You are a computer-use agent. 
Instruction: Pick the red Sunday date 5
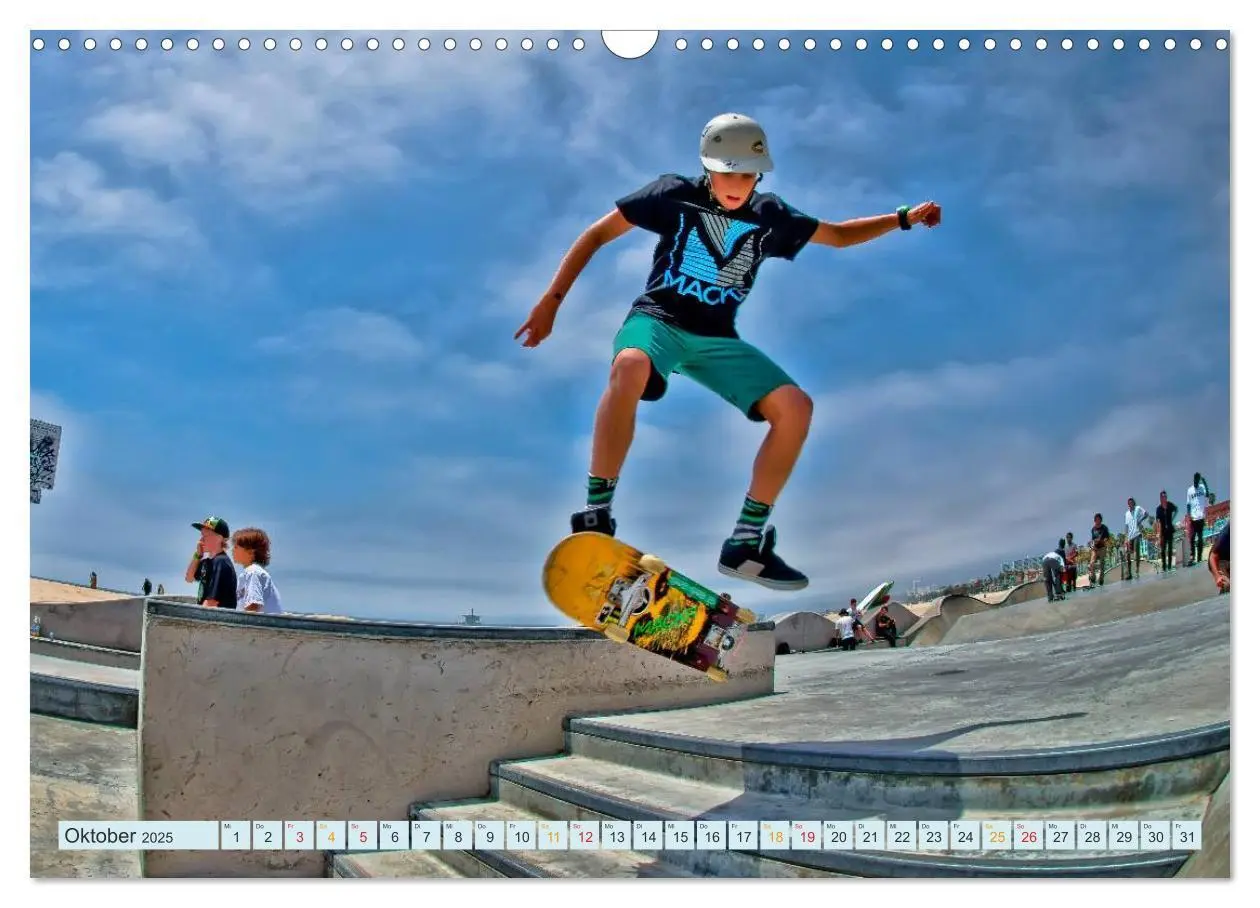(362, 836)
